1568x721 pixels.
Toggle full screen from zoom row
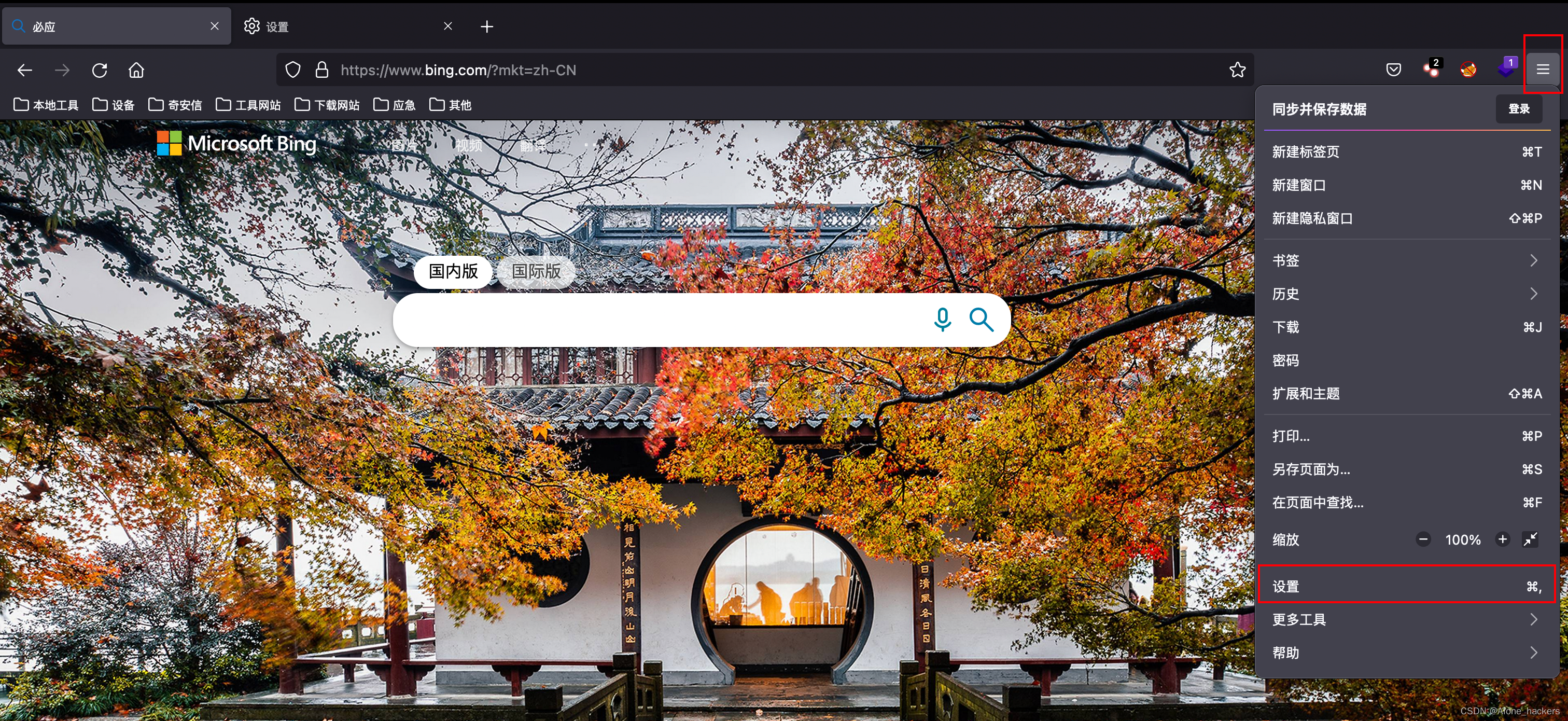(1530, 539)
